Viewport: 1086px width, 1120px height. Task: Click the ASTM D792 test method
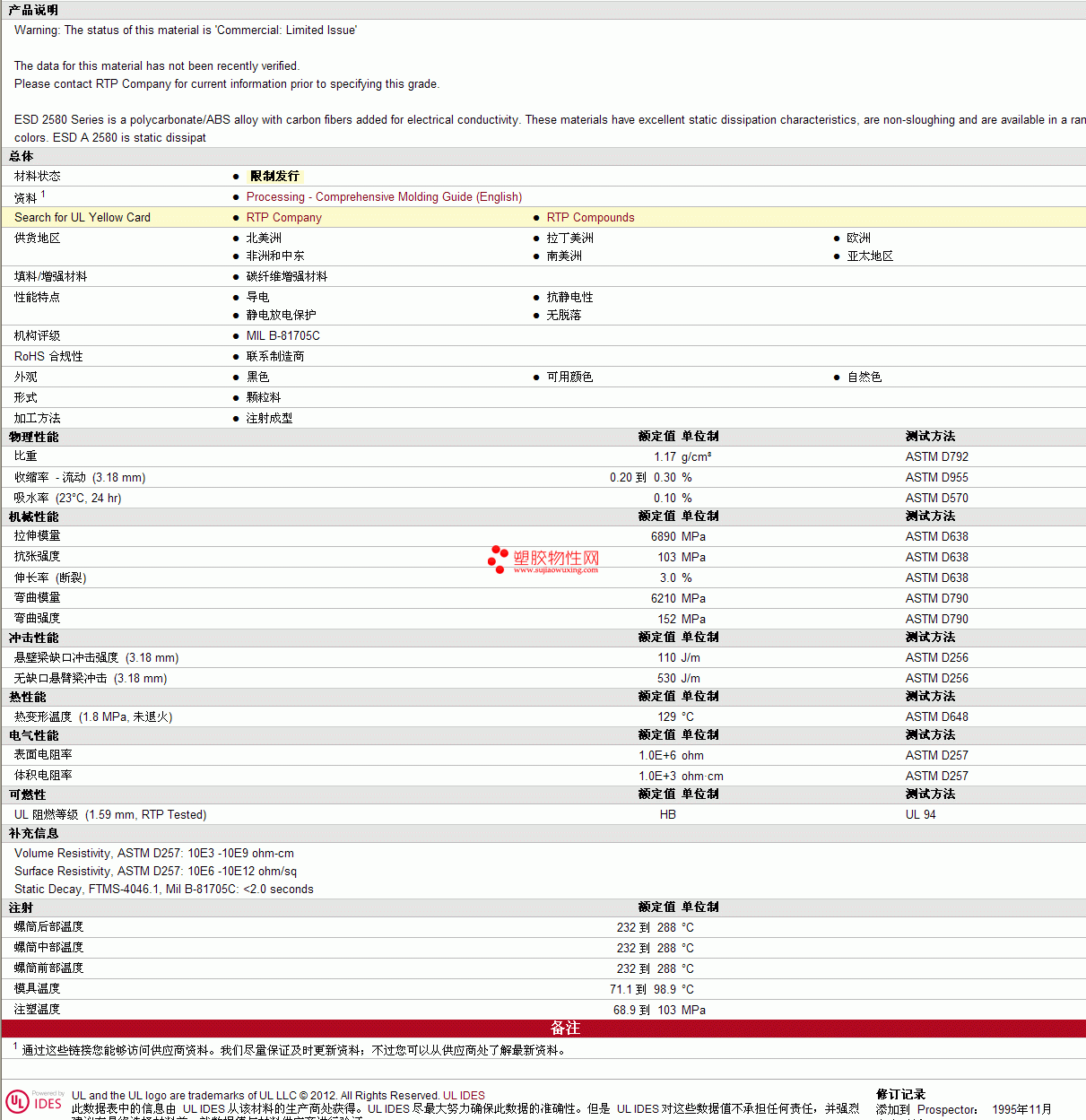[937, 457]
